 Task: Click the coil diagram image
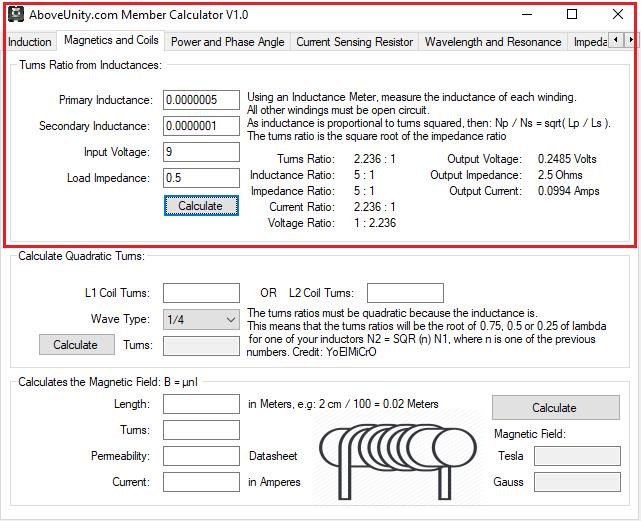pos(397,462)
